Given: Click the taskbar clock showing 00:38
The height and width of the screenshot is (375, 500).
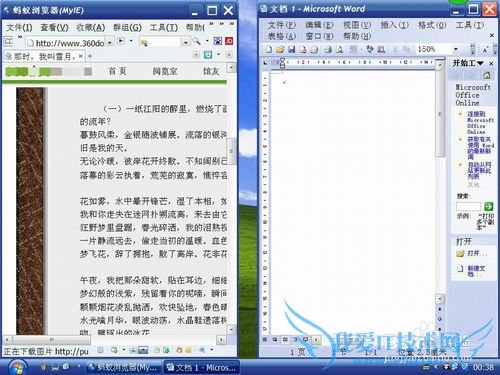Looking at the screenshot, I should [483, 367].
